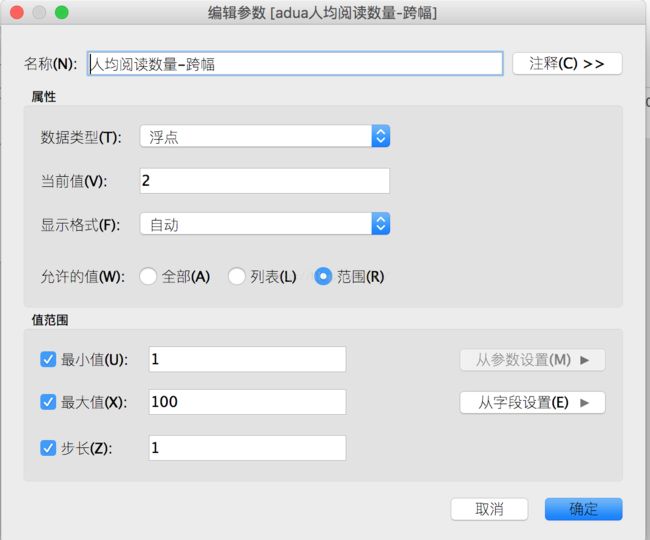650x540 pixels.
Task: Click the 步长 step size input field
Action: point(247,448)
